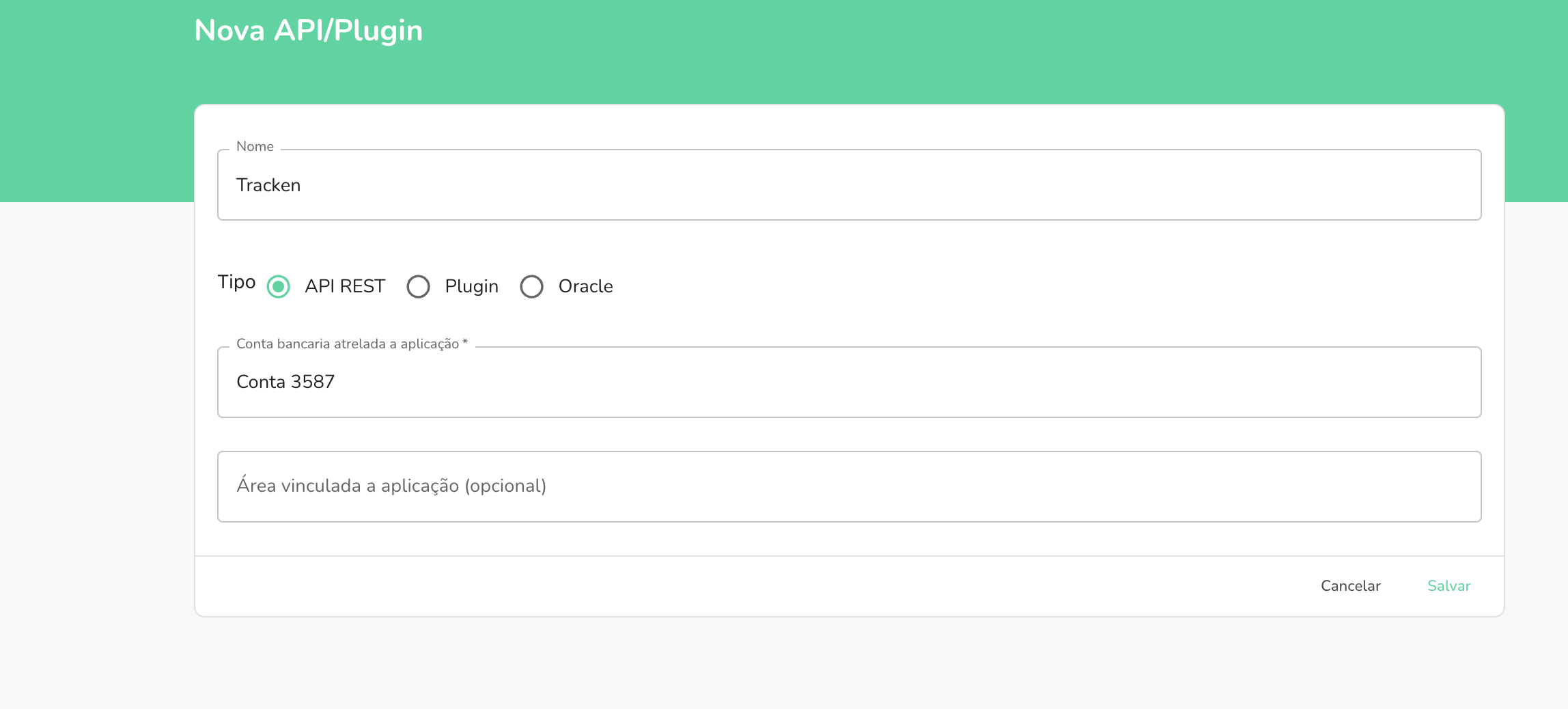Click the 'Nova API/Plugin' page heading

309,31
